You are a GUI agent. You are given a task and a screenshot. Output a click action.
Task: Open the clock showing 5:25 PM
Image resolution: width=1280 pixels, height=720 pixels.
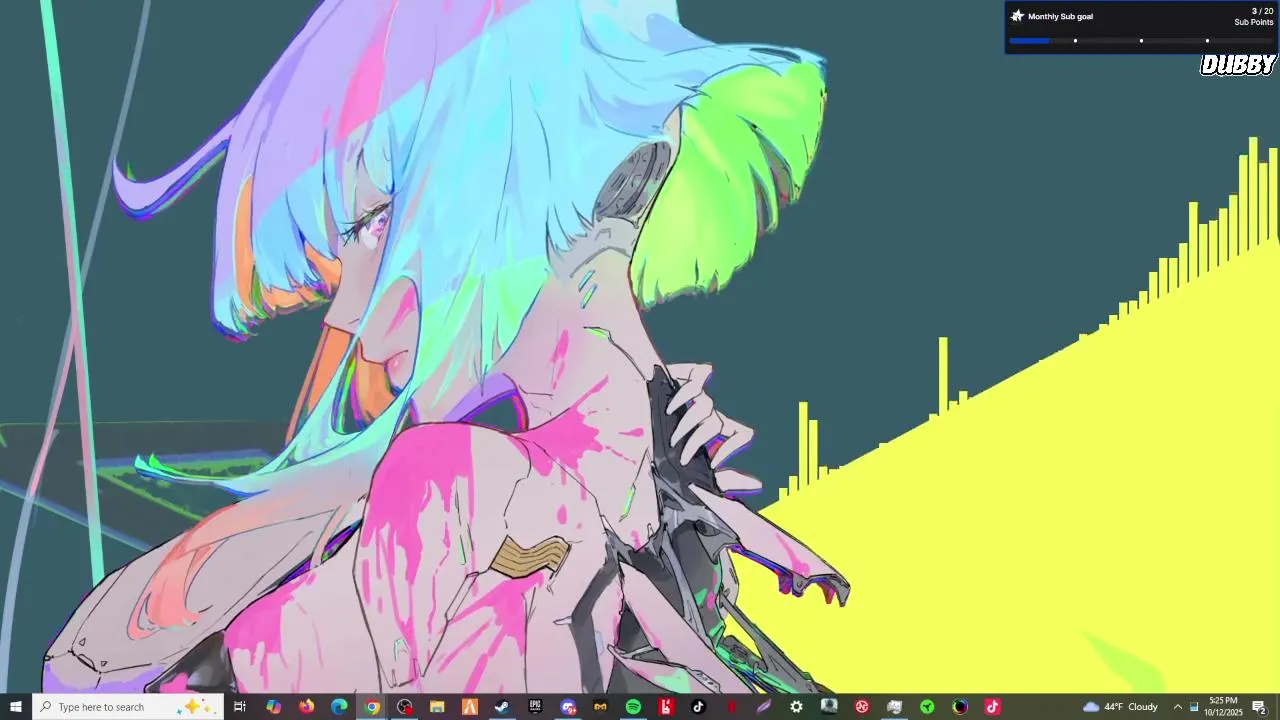pyautogui.click(x=1223, y=707)
